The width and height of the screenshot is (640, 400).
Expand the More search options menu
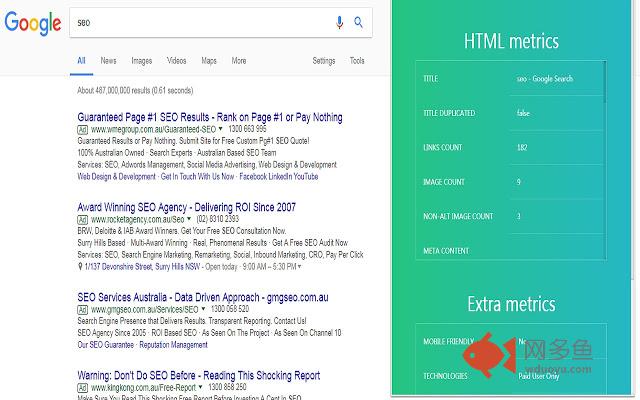click(x=239, y=61)
